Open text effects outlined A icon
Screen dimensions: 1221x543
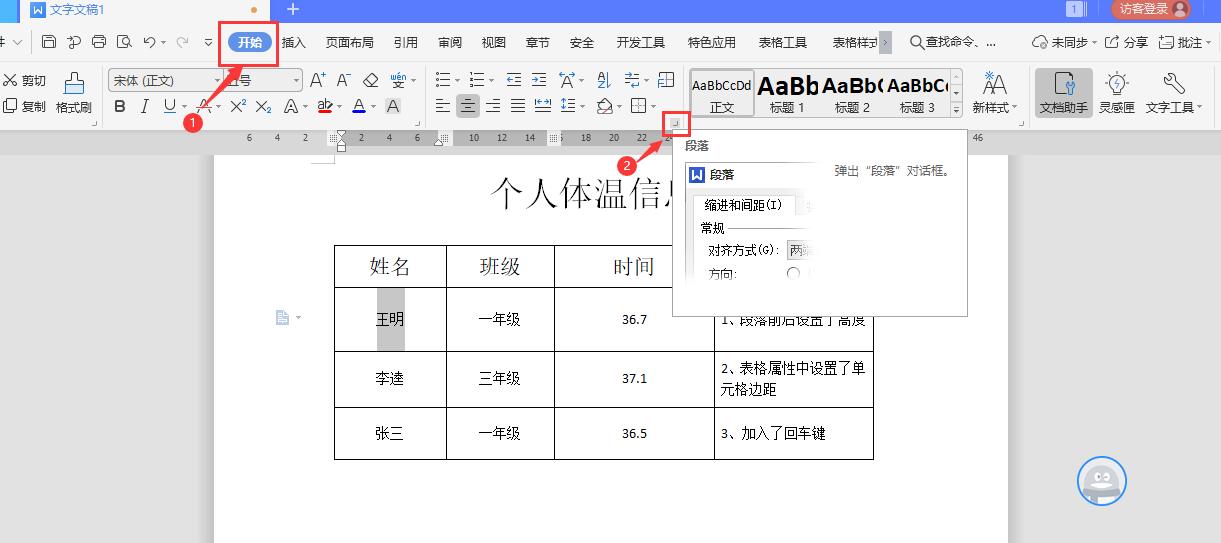pyautogui.click(x=290, y=106)
